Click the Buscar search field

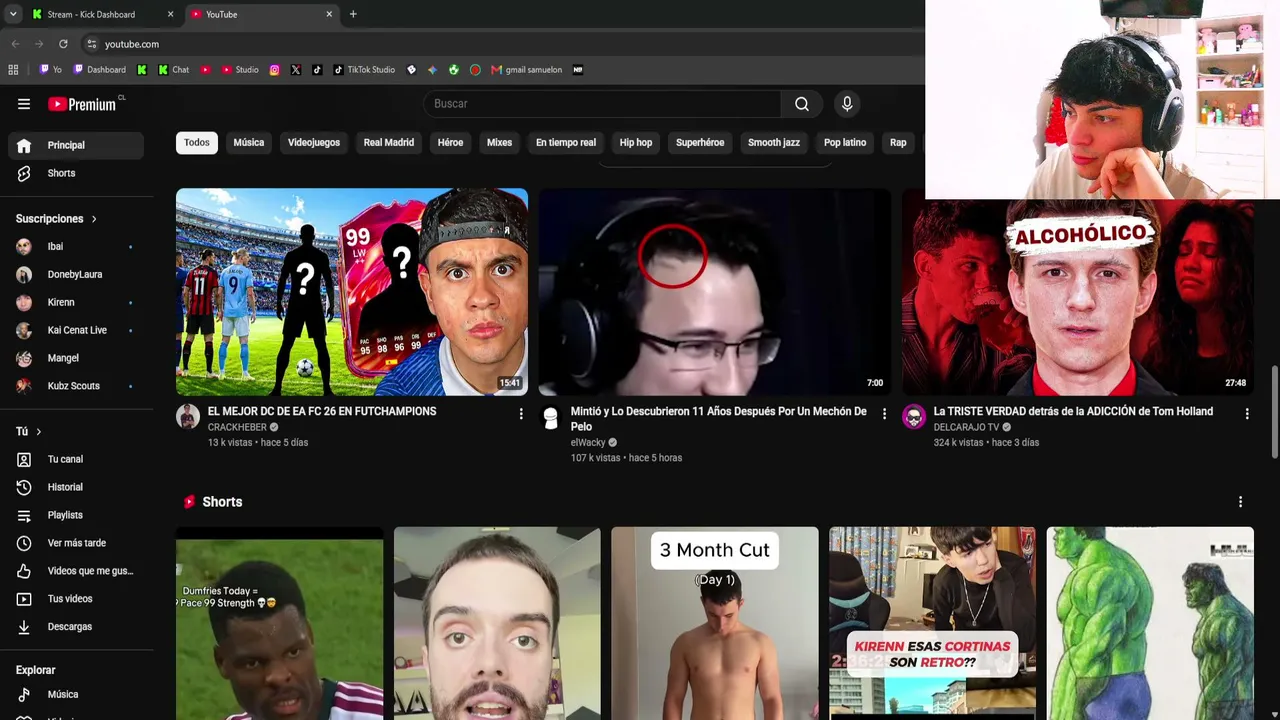[603, 104]
